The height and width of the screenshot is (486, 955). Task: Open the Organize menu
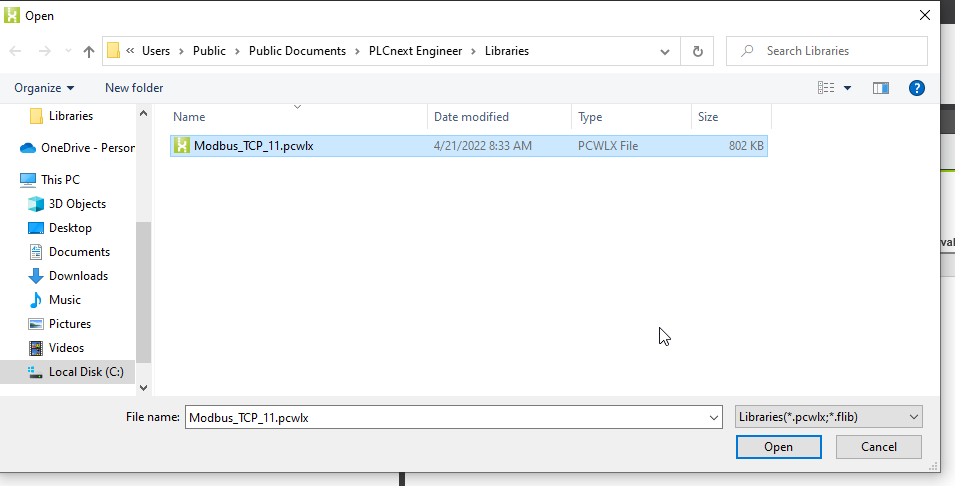tap(44, 88)
